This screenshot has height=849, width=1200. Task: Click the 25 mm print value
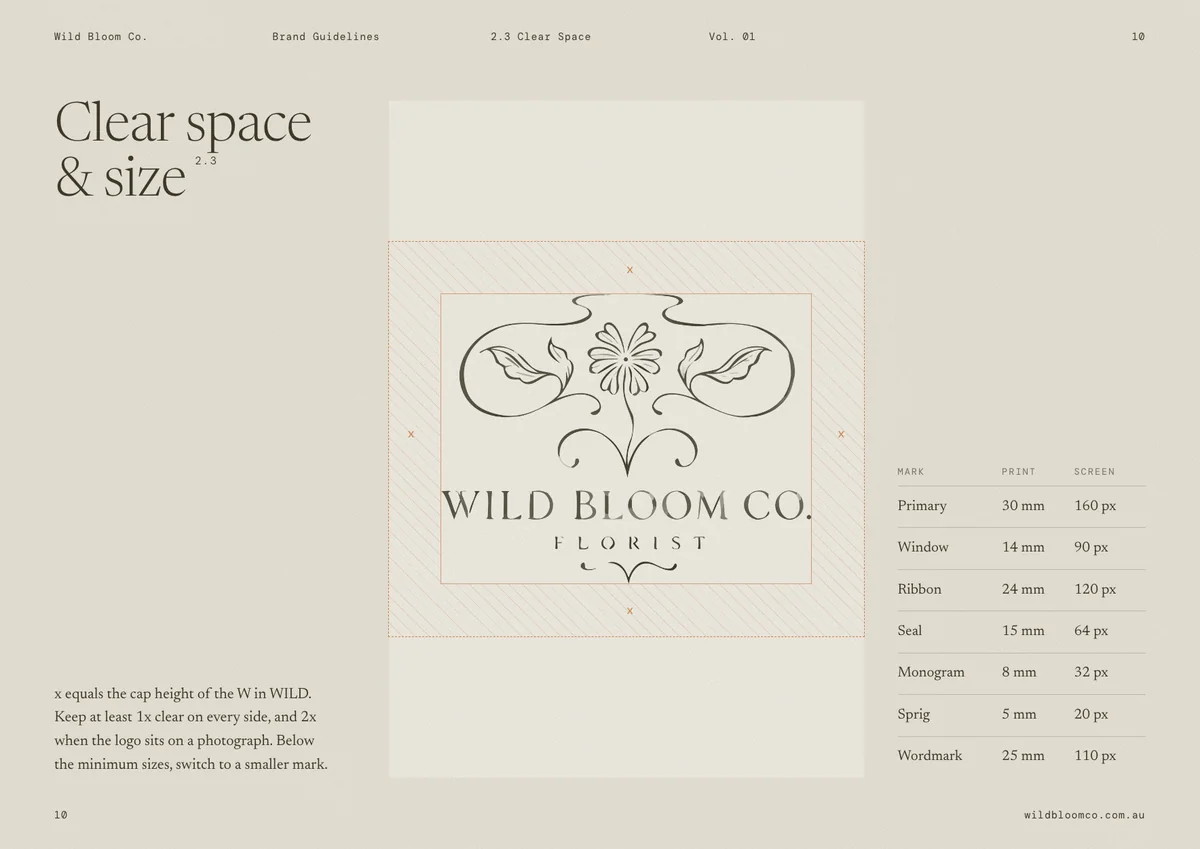(x=1023, y=756)
